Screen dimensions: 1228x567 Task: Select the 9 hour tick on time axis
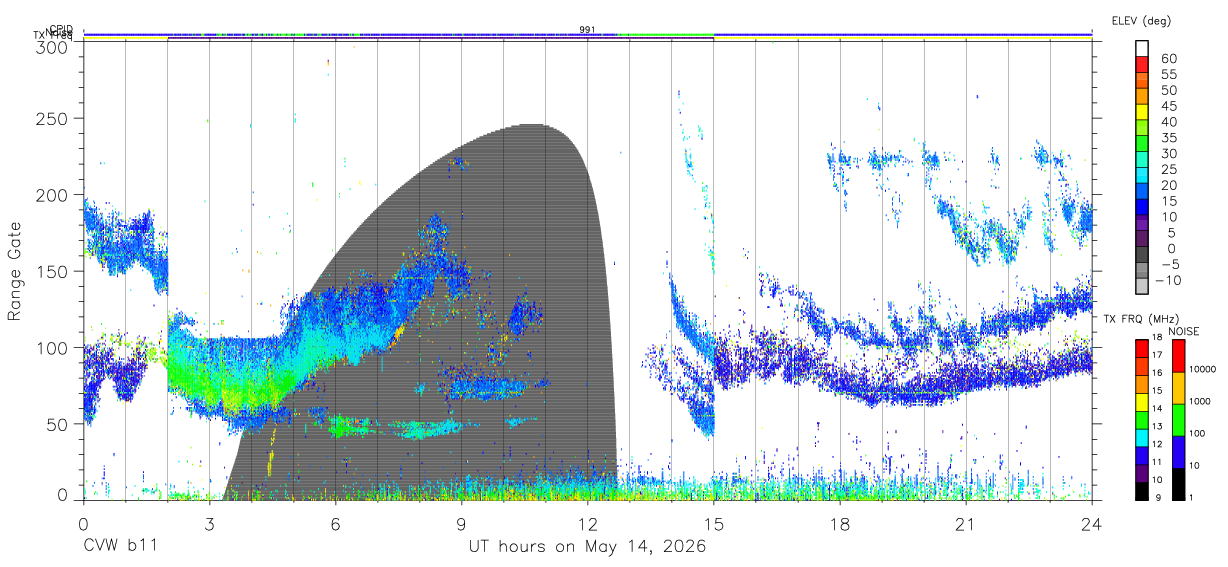(x=461, y=523)
